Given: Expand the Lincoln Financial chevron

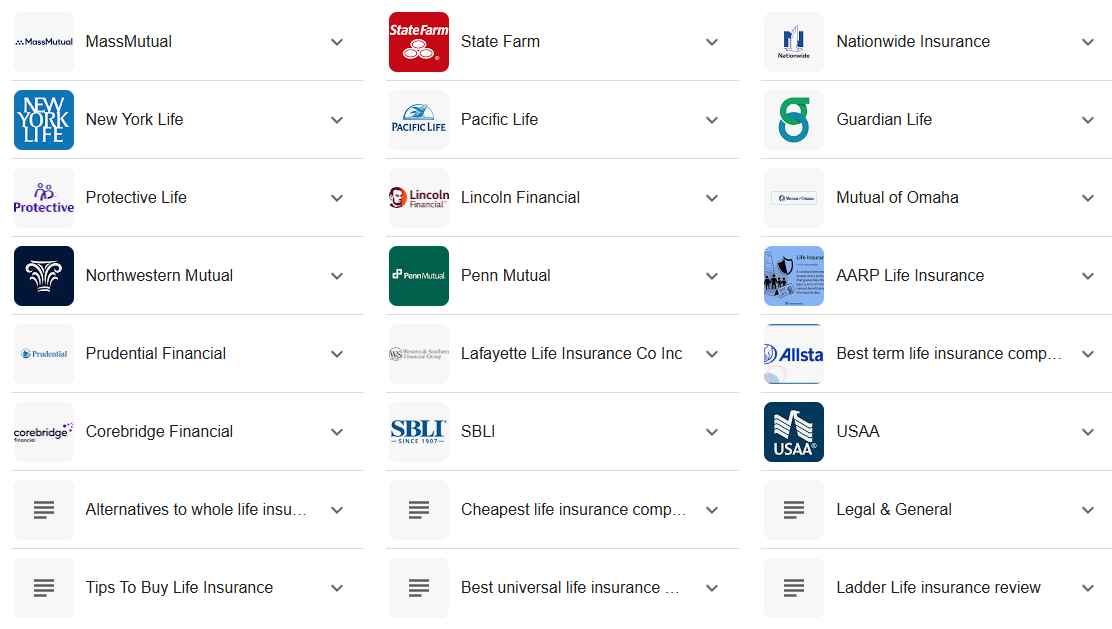Looking at the screenshot, I should coord(712,198).
